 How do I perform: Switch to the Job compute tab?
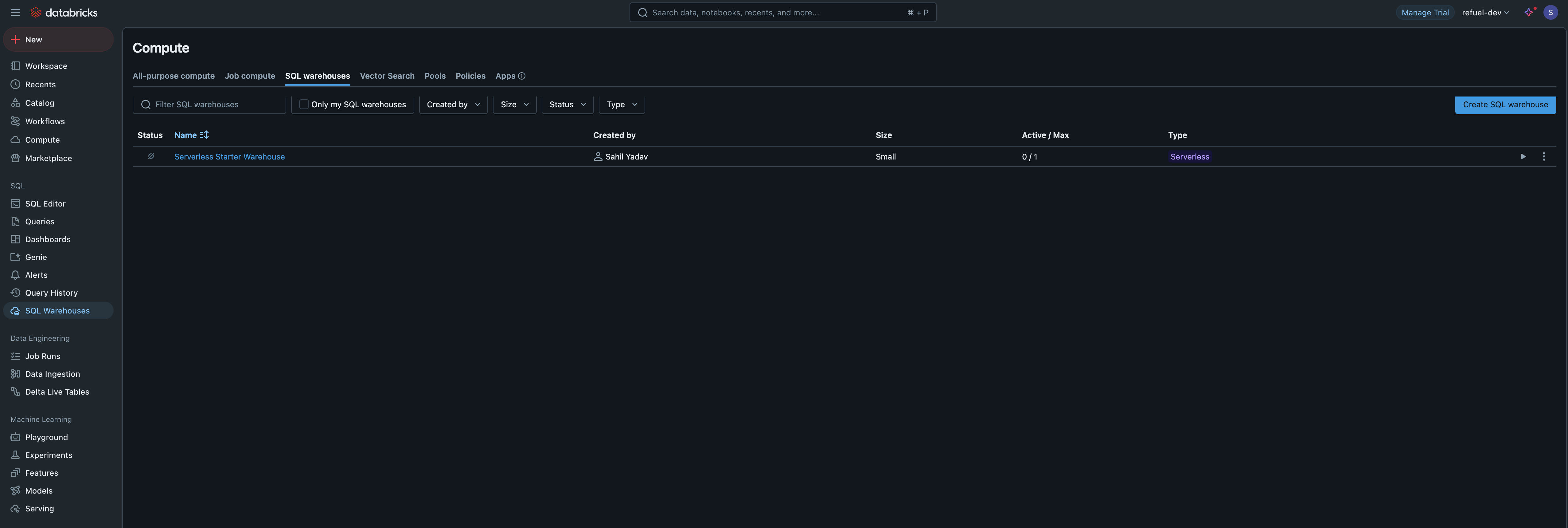pos(250,76)
